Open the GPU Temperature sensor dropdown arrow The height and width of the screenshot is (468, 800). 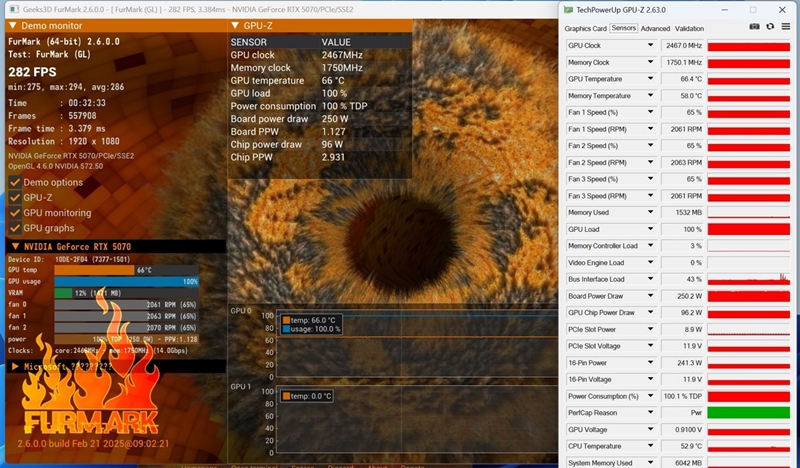click(650, 79)
